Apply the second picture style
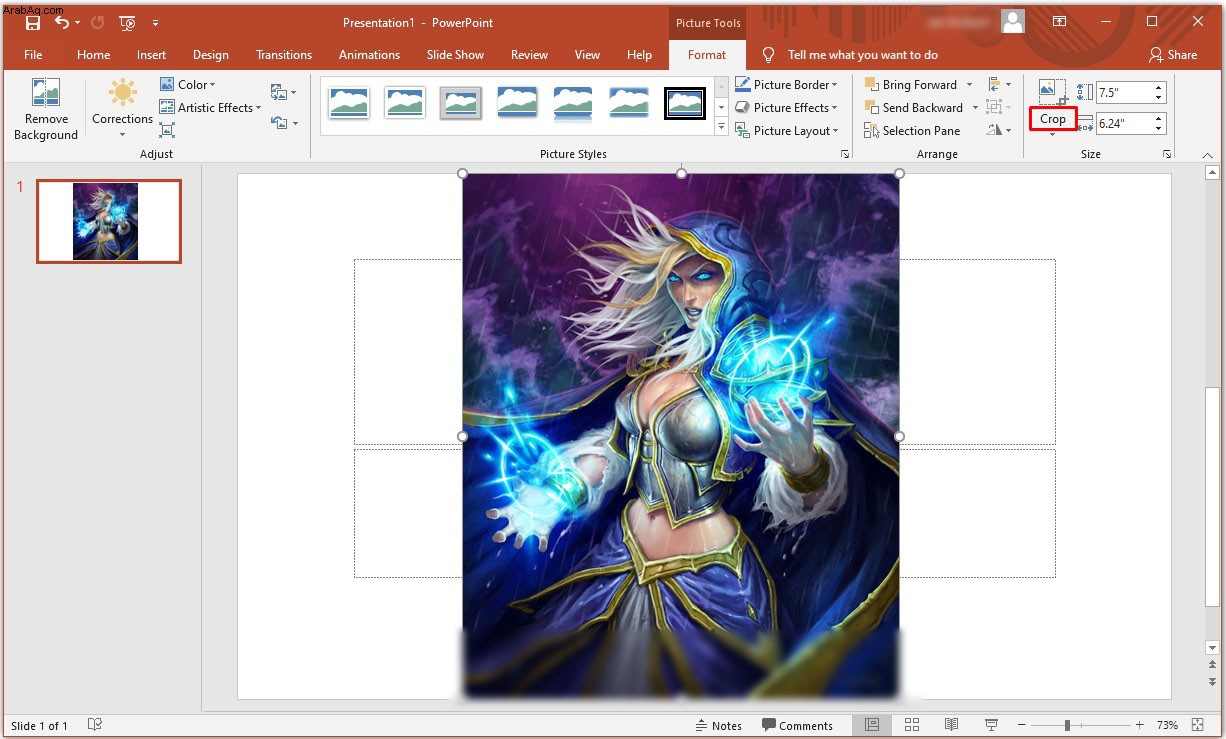The image size is (1226, 739). point(405,102)
